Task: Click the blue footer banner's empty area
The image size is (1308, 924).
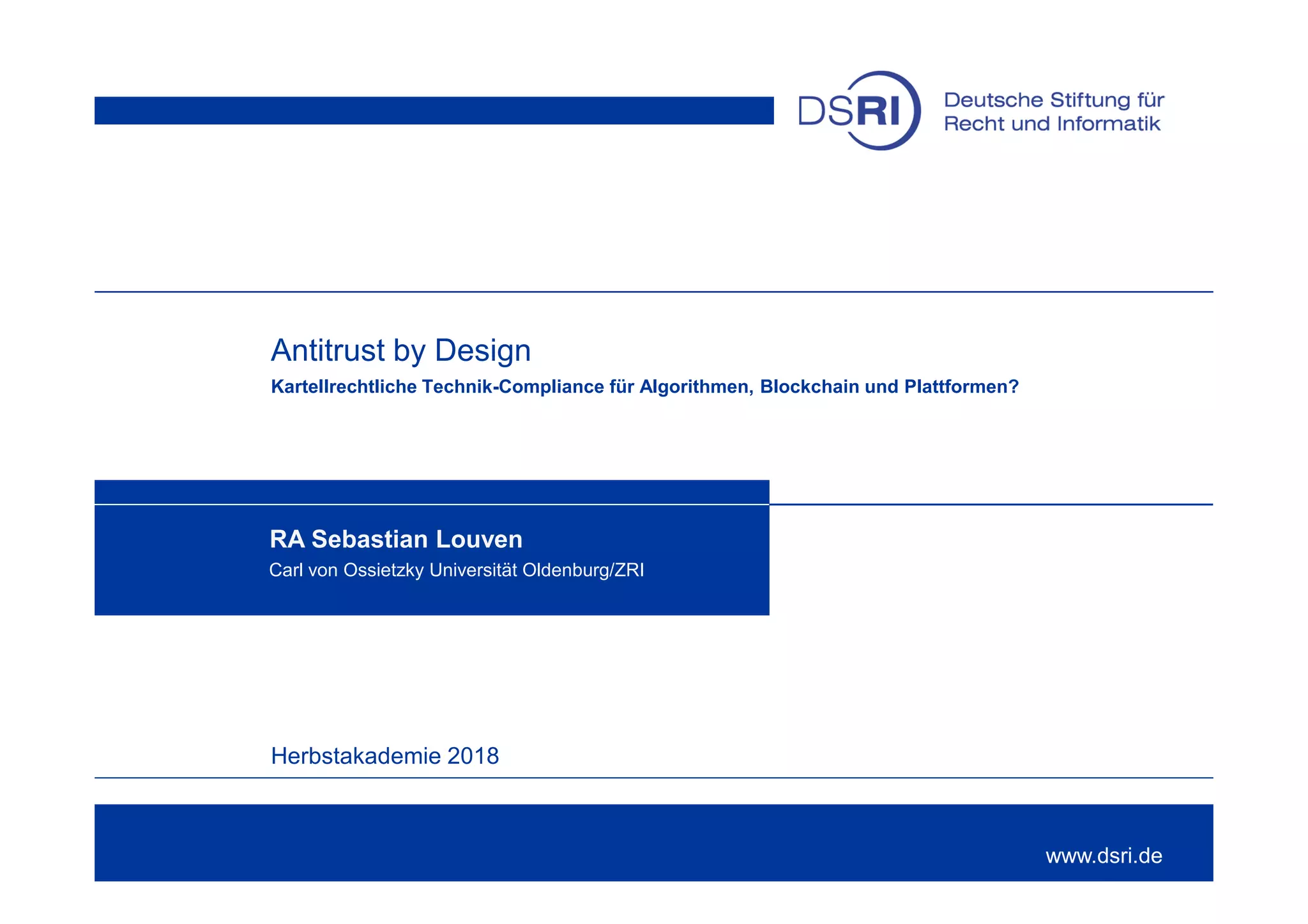Action: [x=511, y=843]
